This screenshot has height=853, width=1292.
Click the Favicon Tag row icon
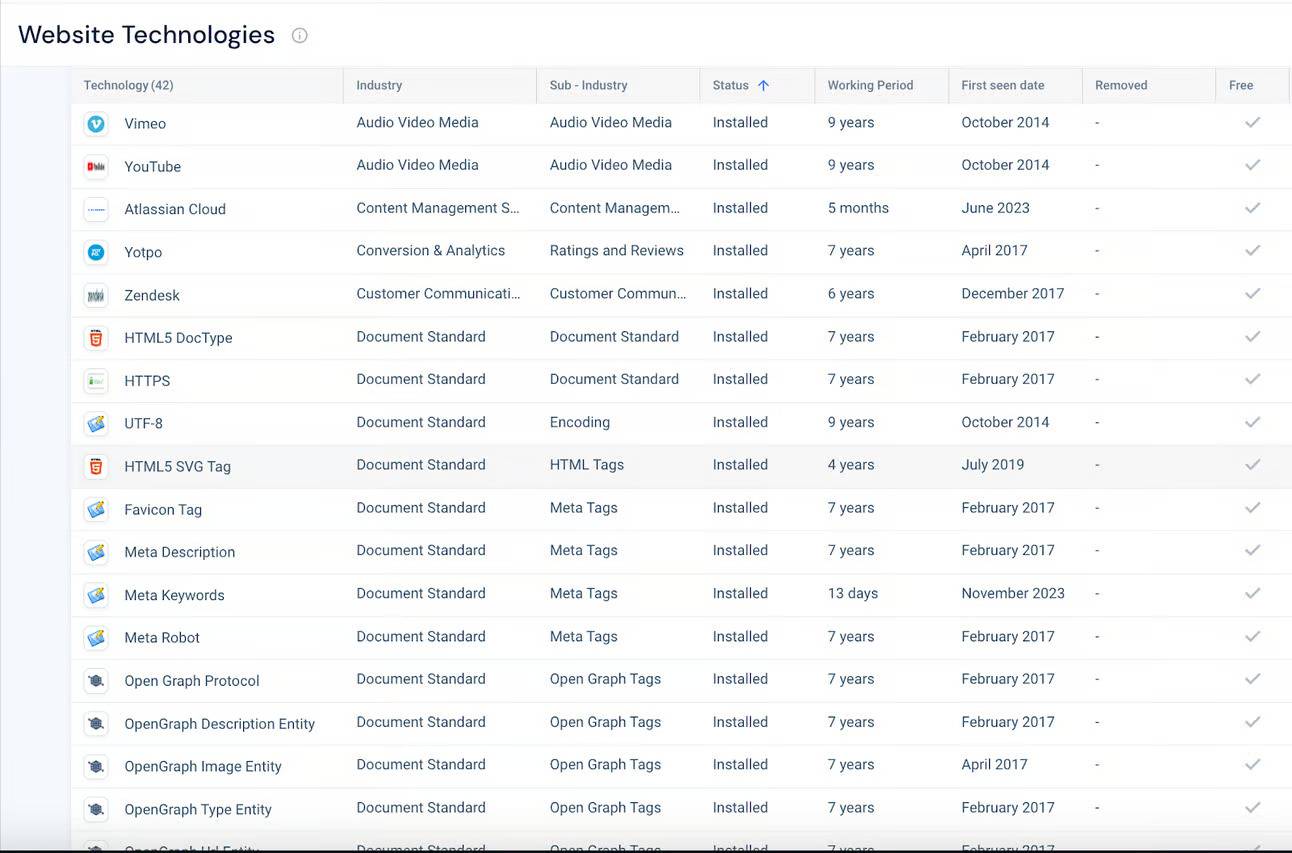pos(96,509)
